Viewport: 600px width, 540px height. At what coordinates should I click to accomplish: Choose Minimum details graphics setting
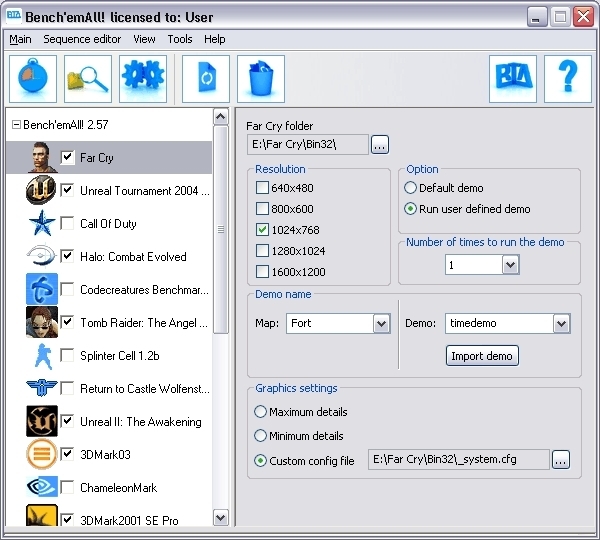coord(260,436)
